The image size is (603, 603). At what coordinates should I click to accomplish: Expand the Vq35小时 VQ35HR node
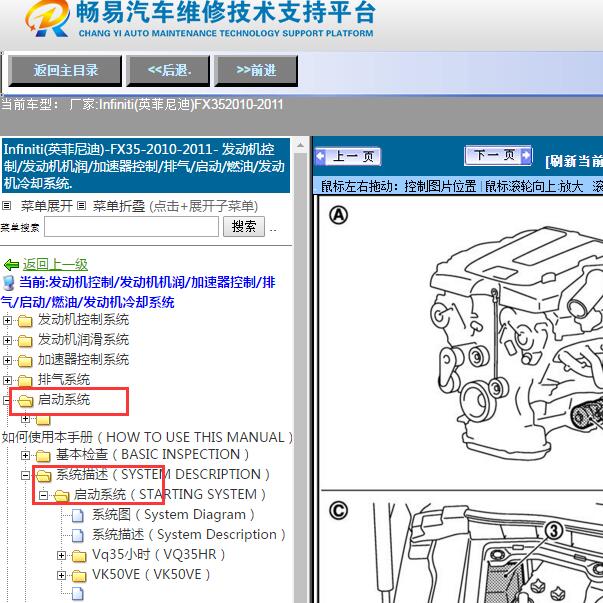point(62,556)
